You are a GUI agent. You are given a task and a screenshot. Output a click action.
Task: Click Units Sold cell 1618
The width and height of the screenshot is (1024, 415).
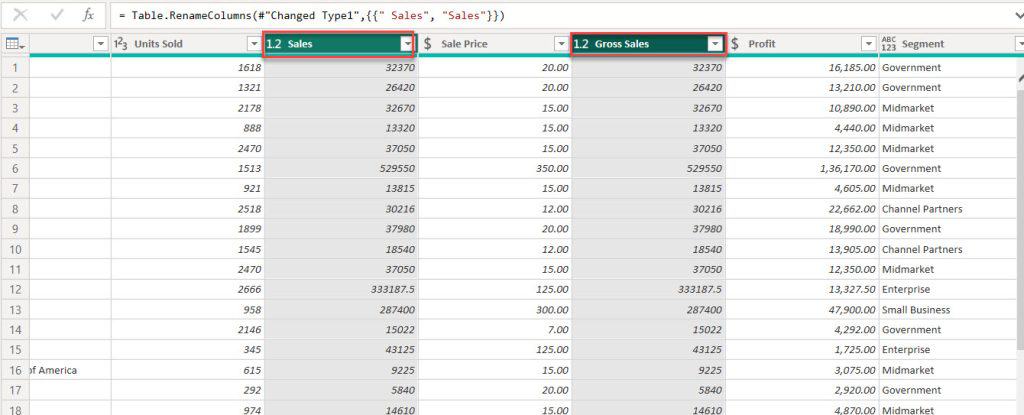(187, 67)
